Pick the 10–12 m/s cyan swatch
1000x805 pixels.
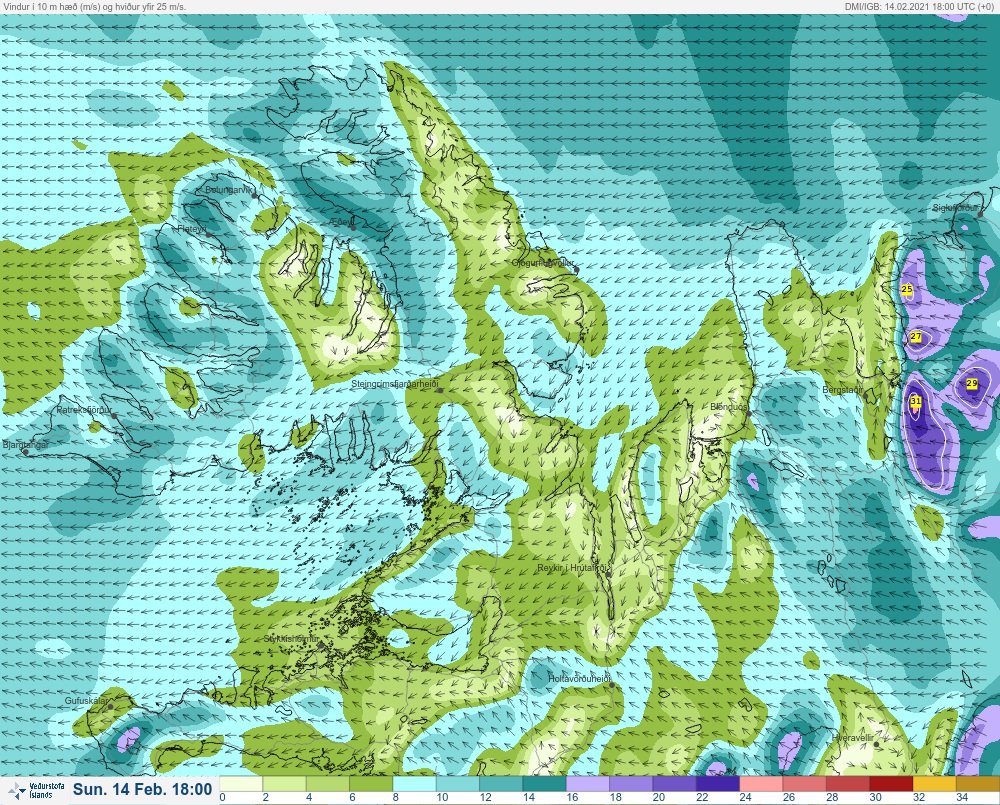point(458,783)
